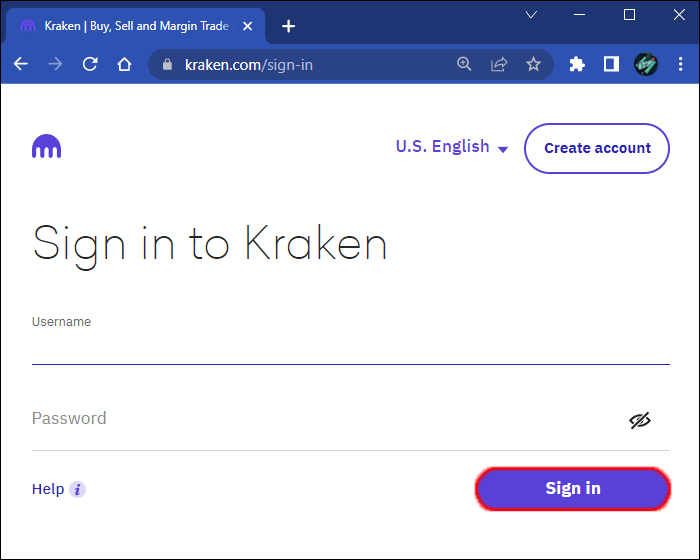Close the Kraken browser tab
This screenshot has width=700, height=560.
pyautogui.click(x=247, y=26)
